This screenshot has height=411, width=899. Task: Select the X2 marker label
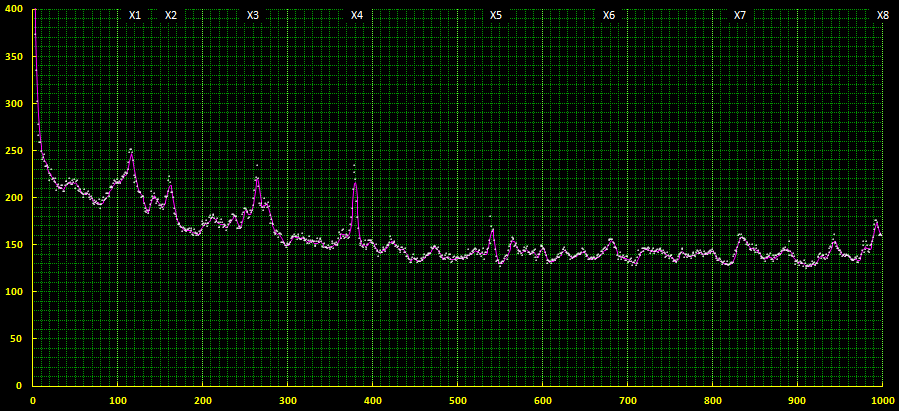tap(171, 16)
